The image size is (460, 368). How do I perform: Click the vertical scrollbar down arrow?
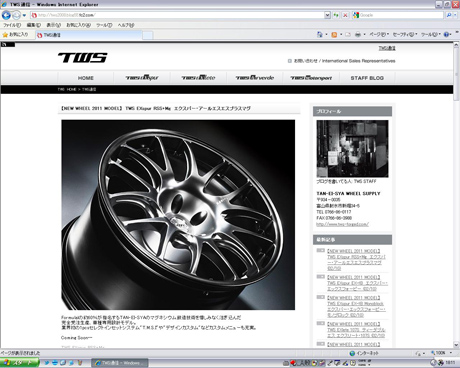click(x=456, y=345)
